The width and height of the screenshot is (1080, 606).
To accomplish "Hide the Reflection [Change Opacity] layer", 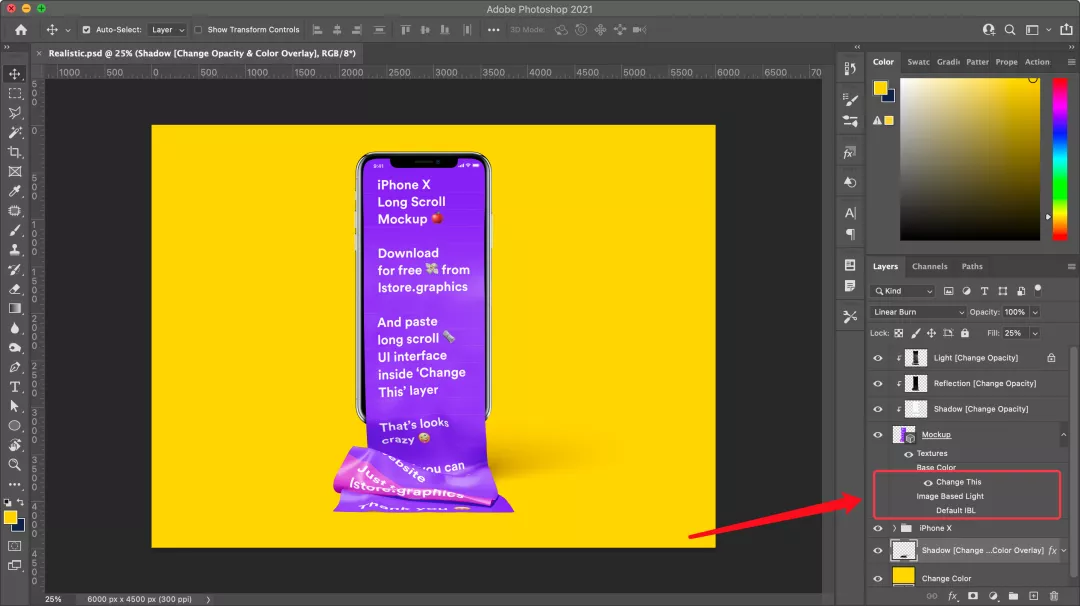I will [878, 383].
